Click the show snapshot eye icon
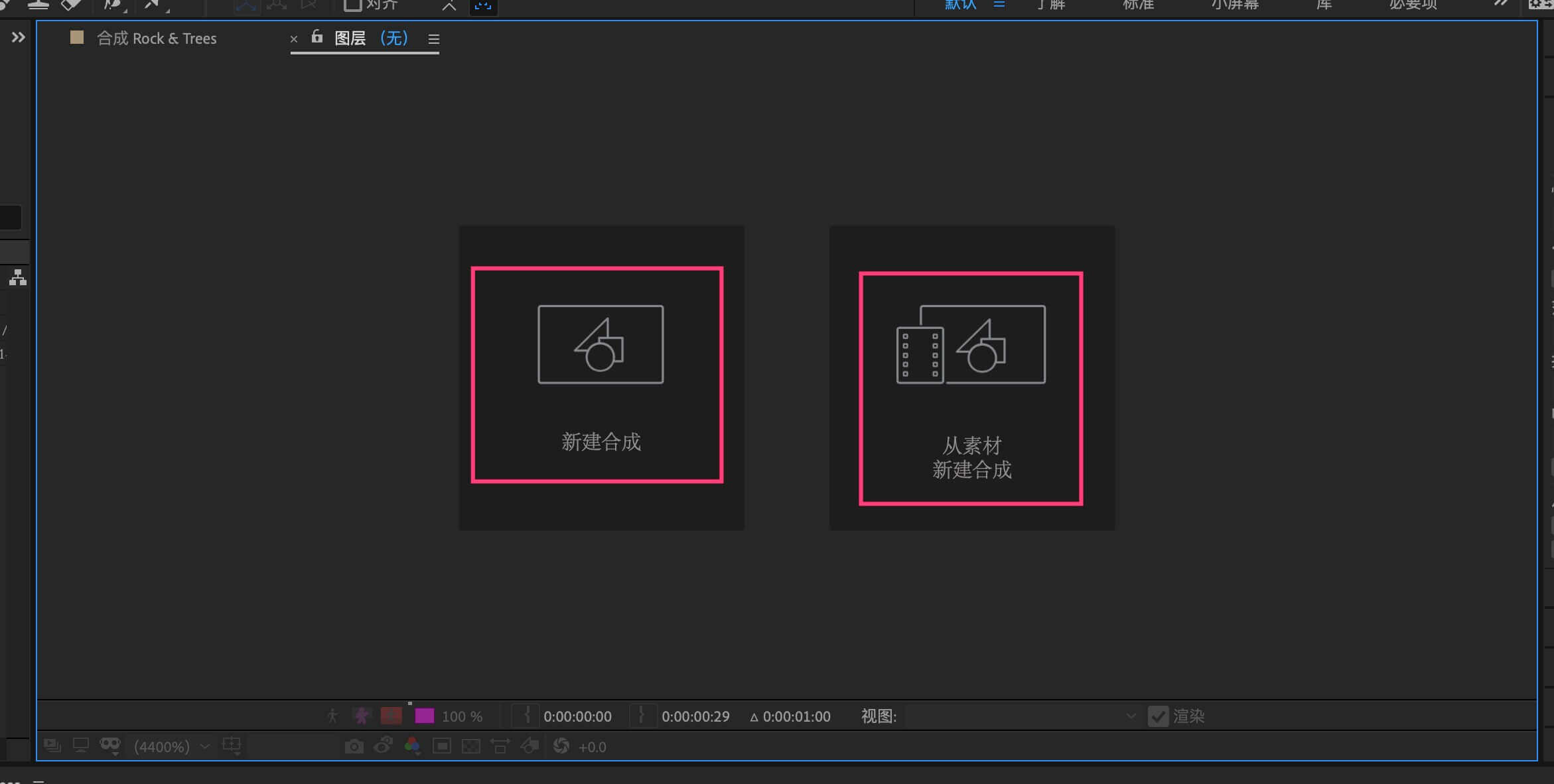Screen dimensions: 1554x784 [383, 746]
